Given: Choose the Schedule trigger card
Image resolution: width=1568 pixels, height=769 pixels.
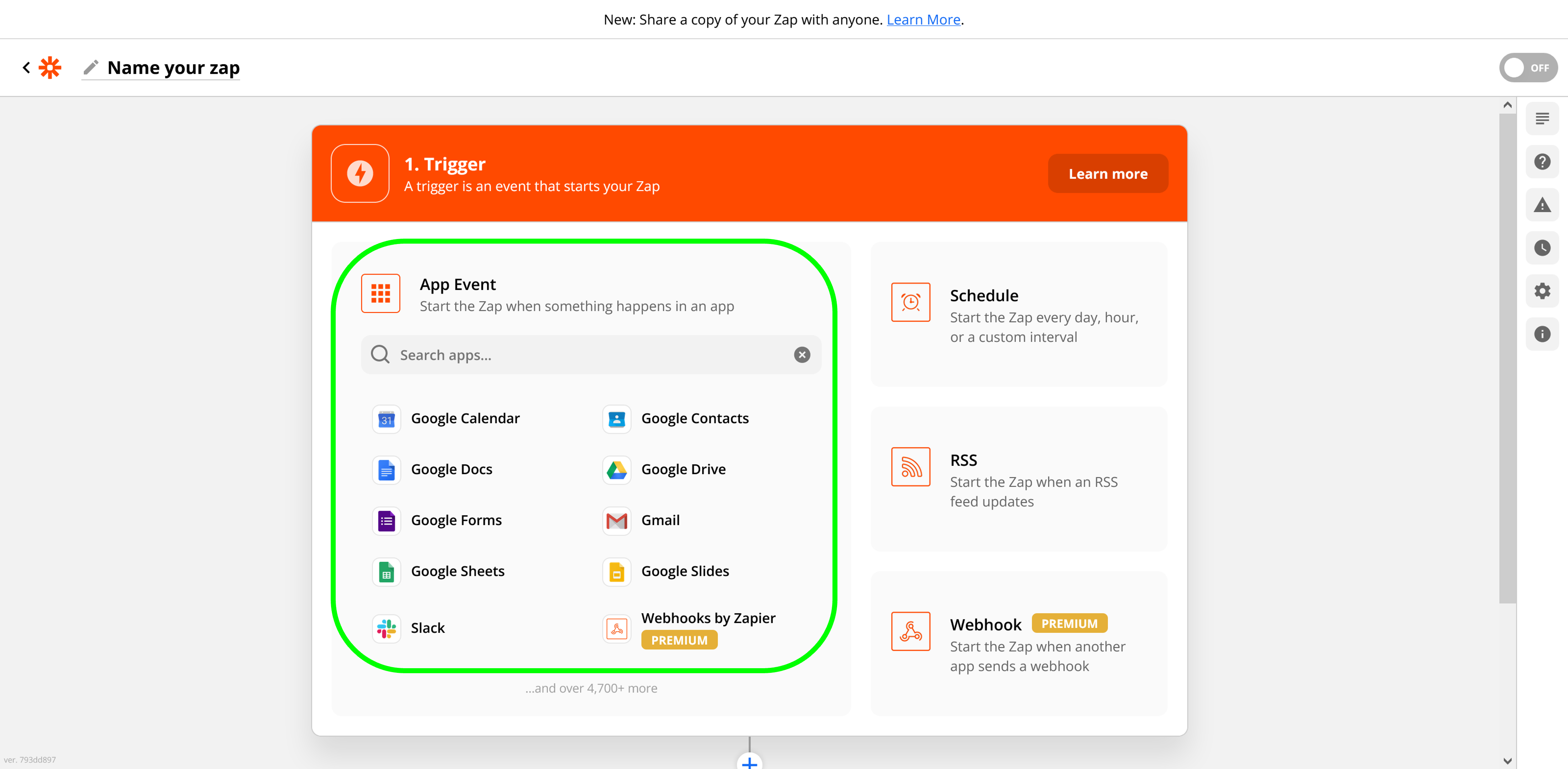Looking at the screenshot, I should (x=1018, y=315).
